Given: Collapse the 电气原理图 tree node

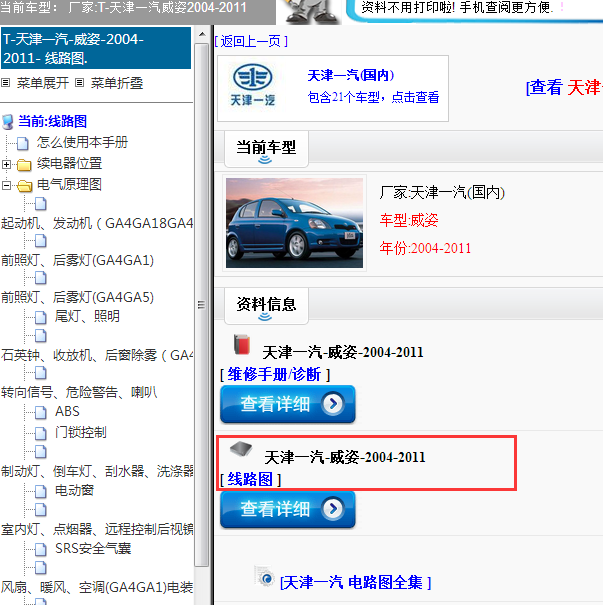Looking at the screenshot, I should coord(6,186).
